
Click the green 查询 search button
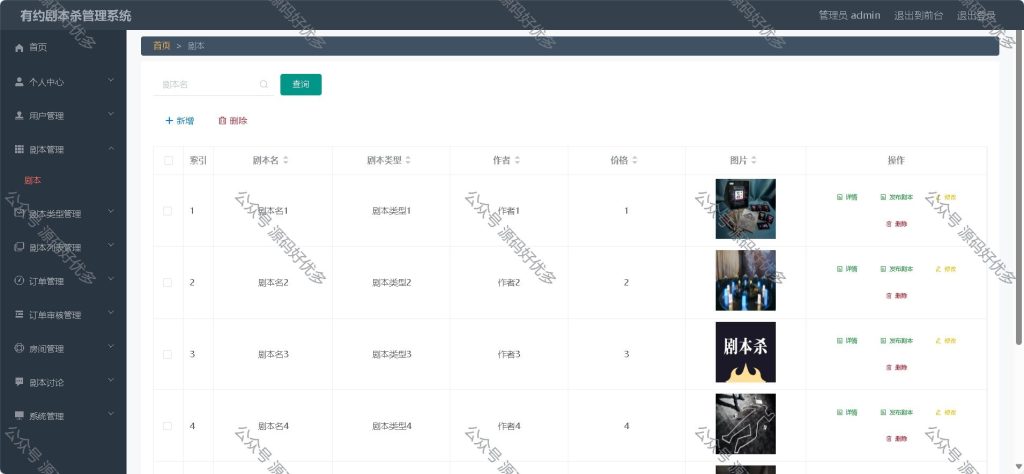[300, 84]
